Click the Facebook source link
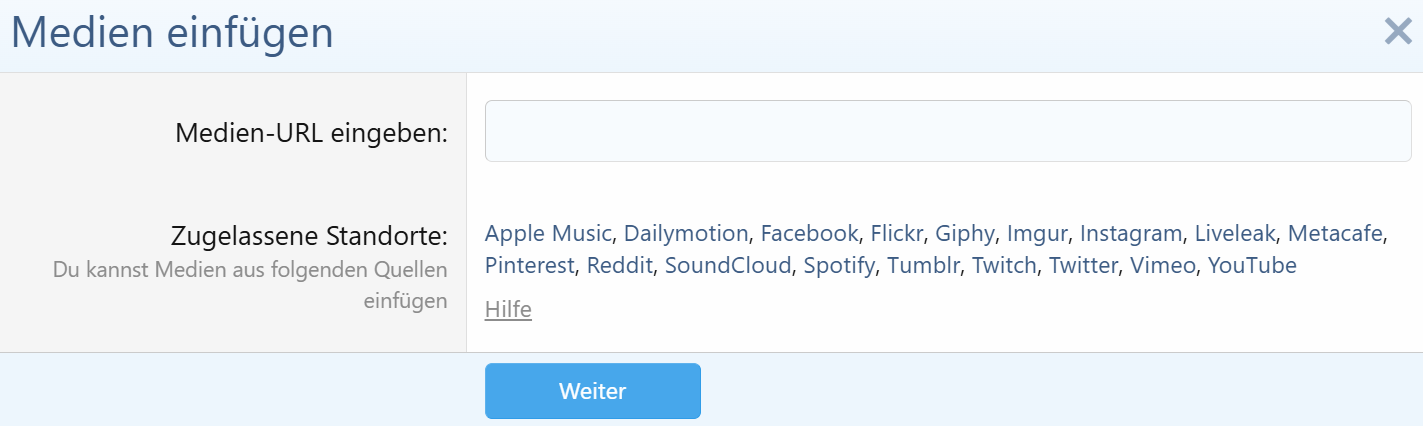This screenshot has width=1423, height=426. 809,234
